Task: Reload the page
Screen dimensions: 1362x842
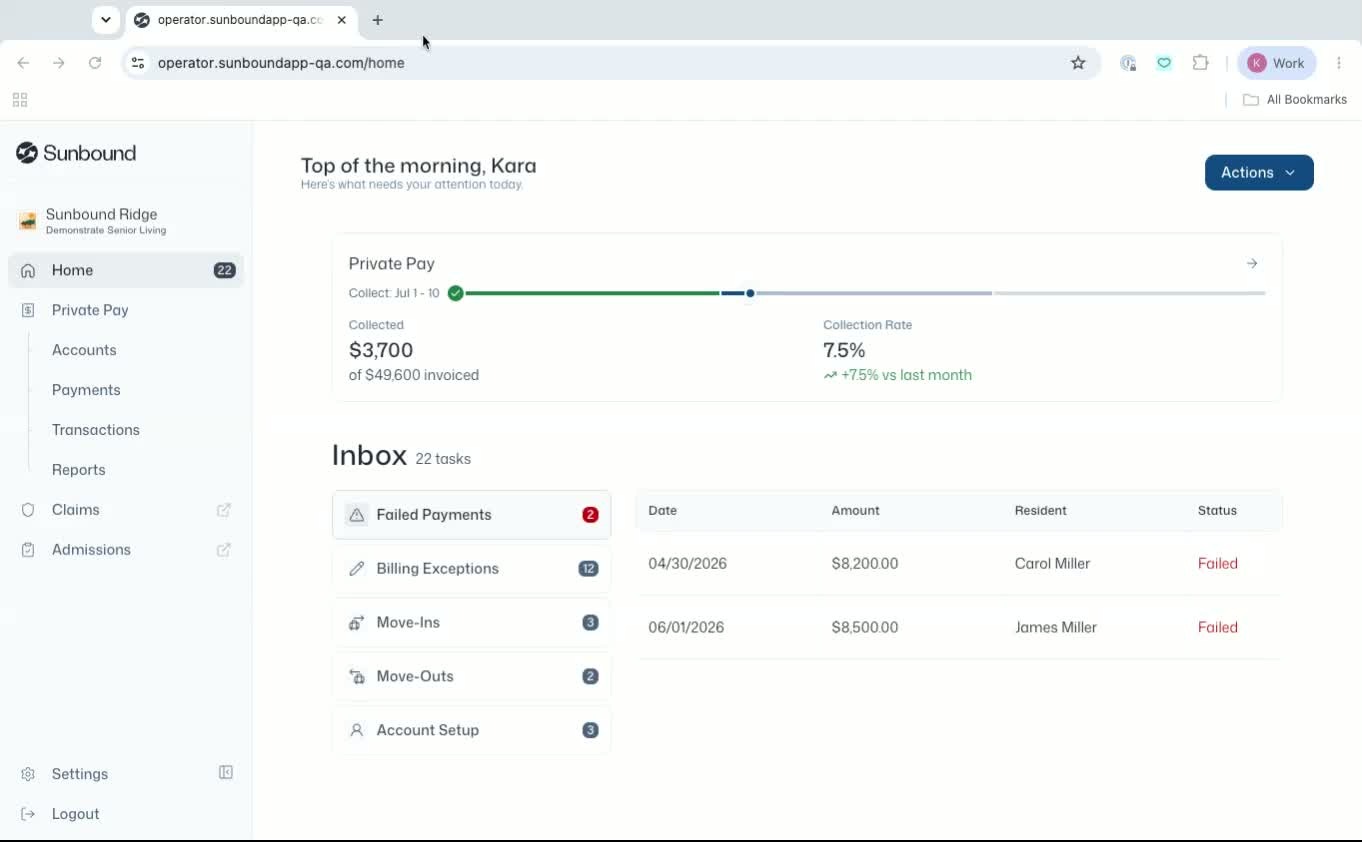Action: point(95,63)
